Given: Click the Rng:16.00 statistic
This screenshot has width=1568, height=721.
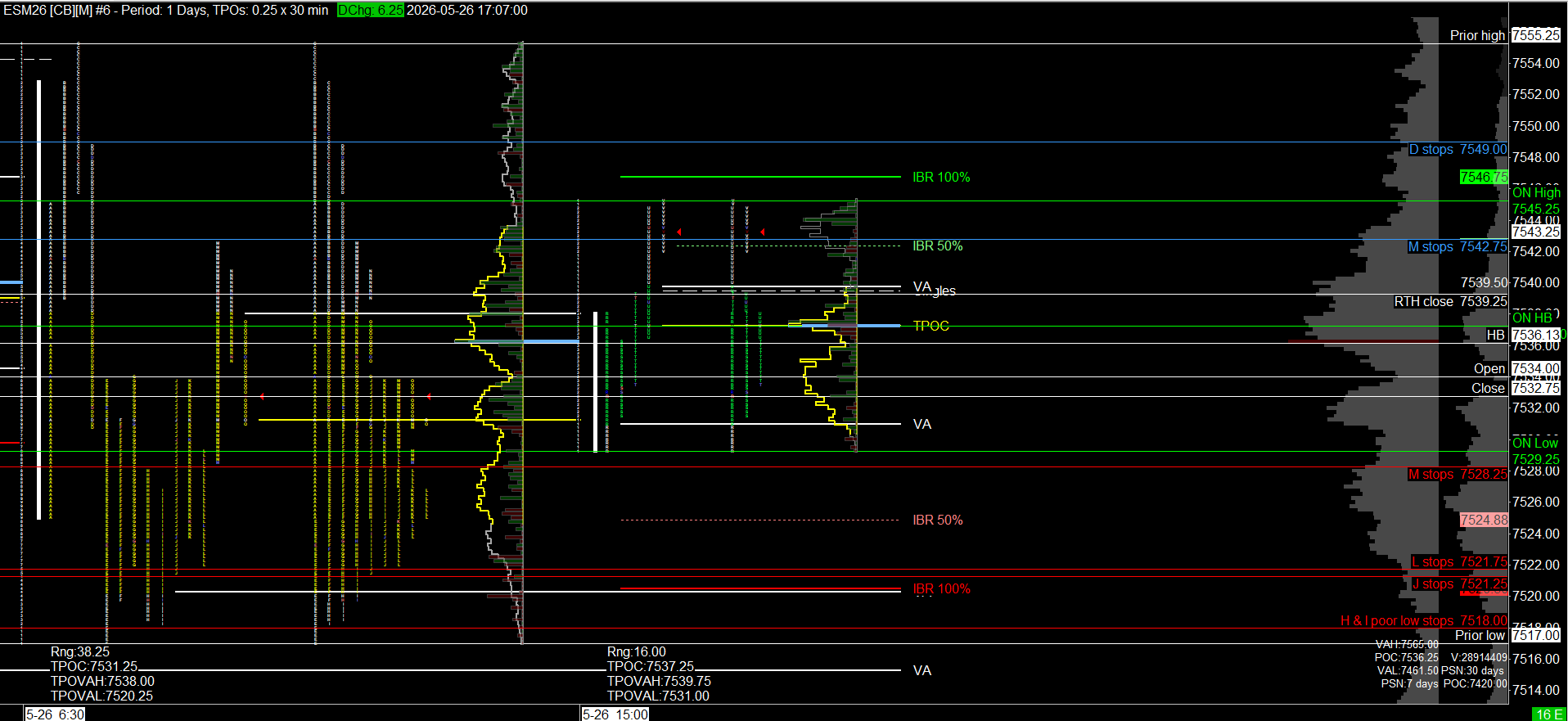Looking at the screenshot, I should point(636,652).
